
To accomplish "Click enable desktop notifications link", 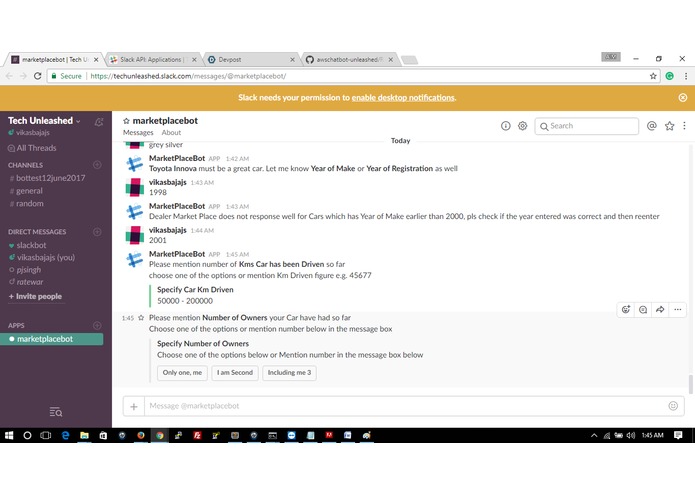I will 403,97.
